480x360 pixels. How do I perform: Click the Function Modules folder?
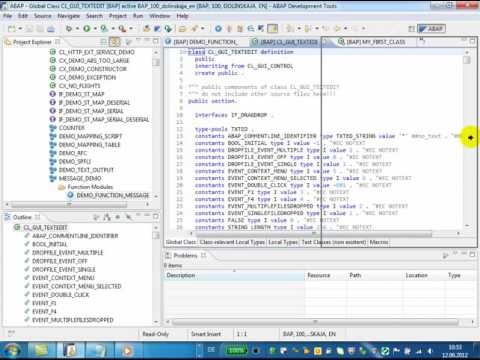[90, 187]
